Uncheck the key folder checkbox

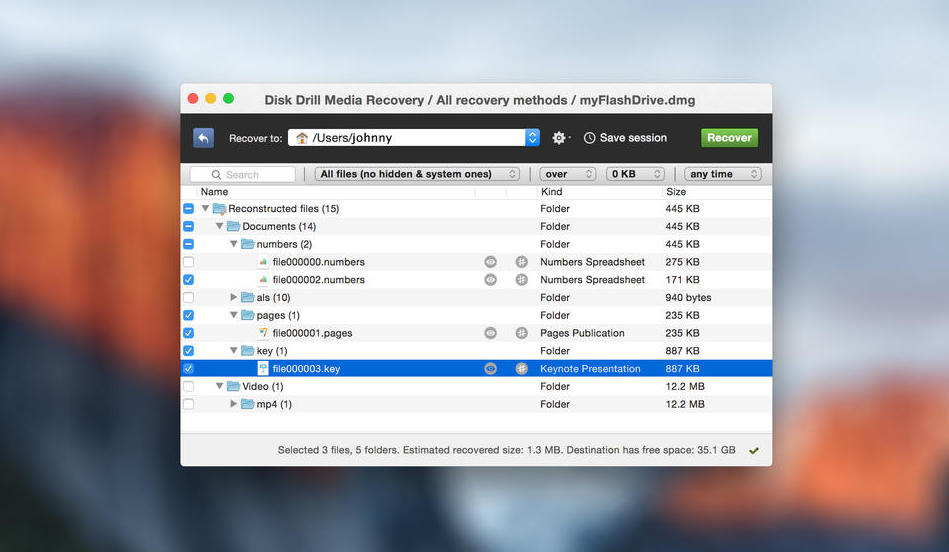[x=188, y=350]
